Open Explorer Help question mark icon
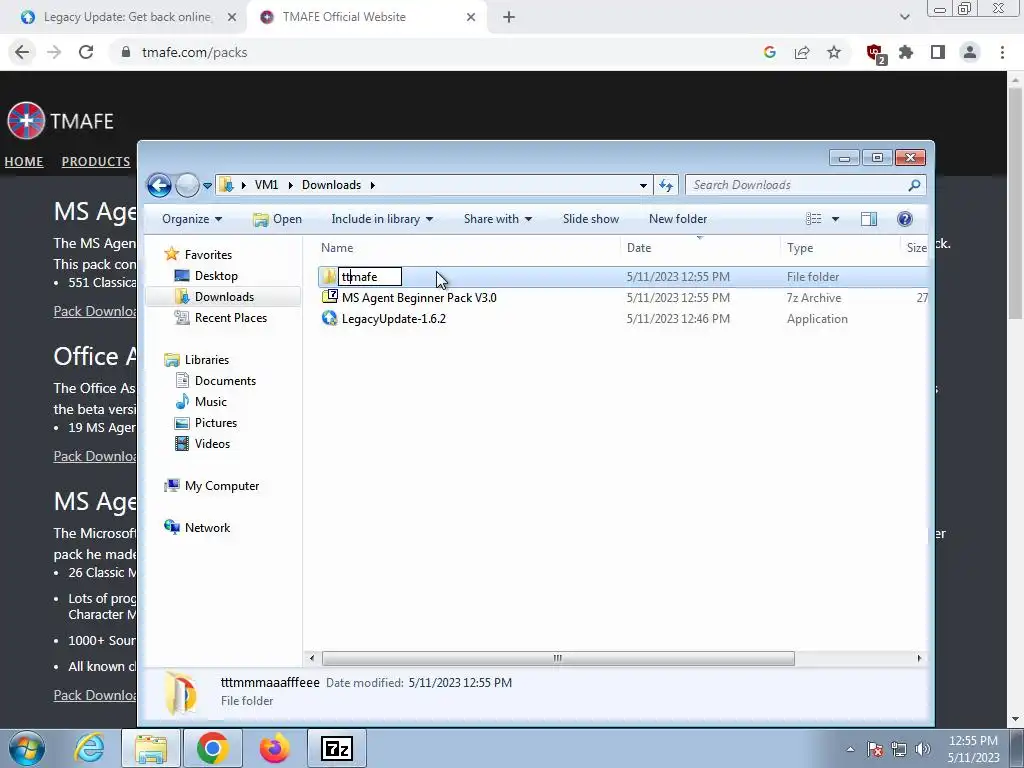The height and width of the screenshot is (768, 1024). pos(904,219)
